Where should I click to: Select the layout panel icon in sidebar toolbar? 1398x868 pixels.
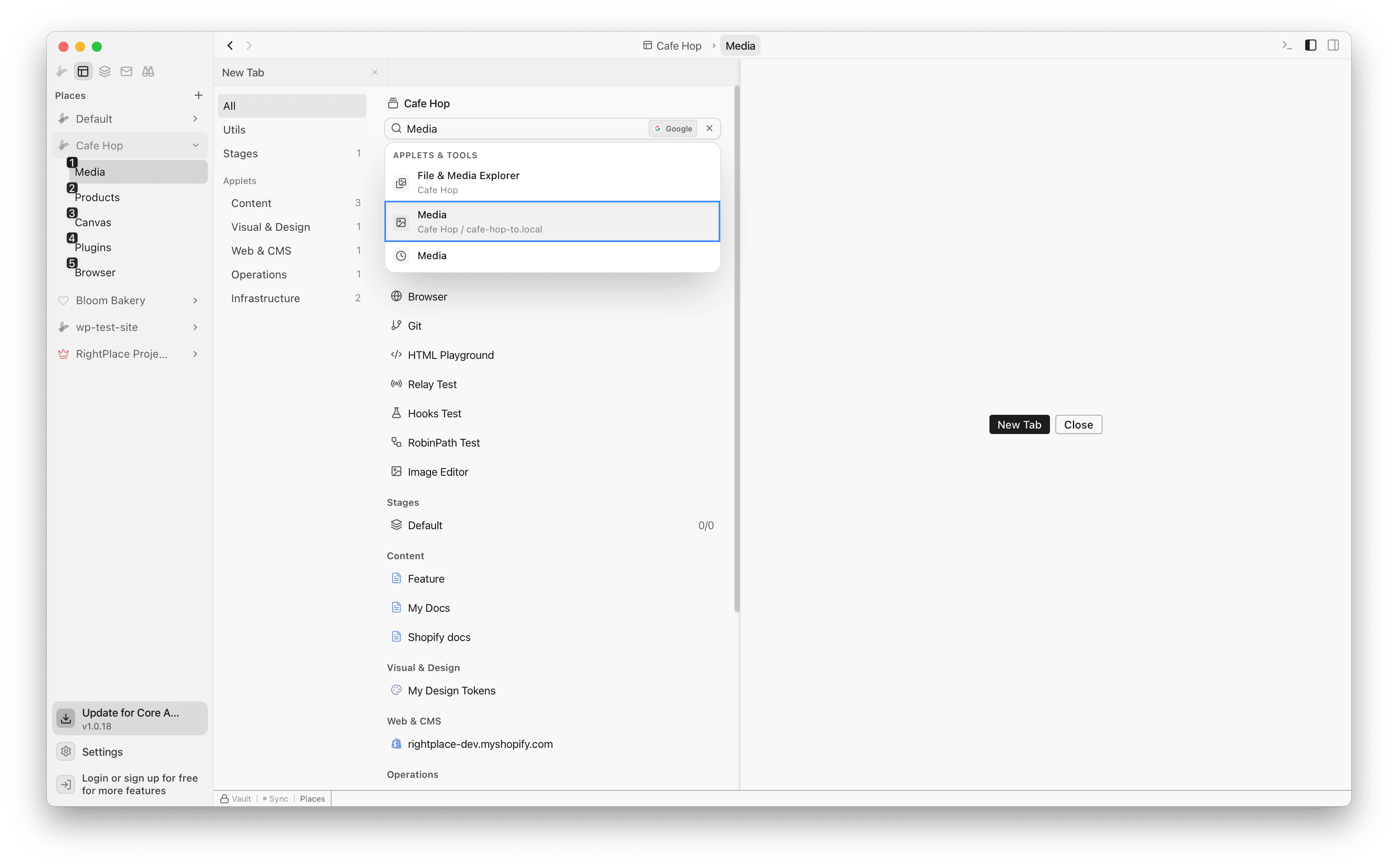[83, 71]
